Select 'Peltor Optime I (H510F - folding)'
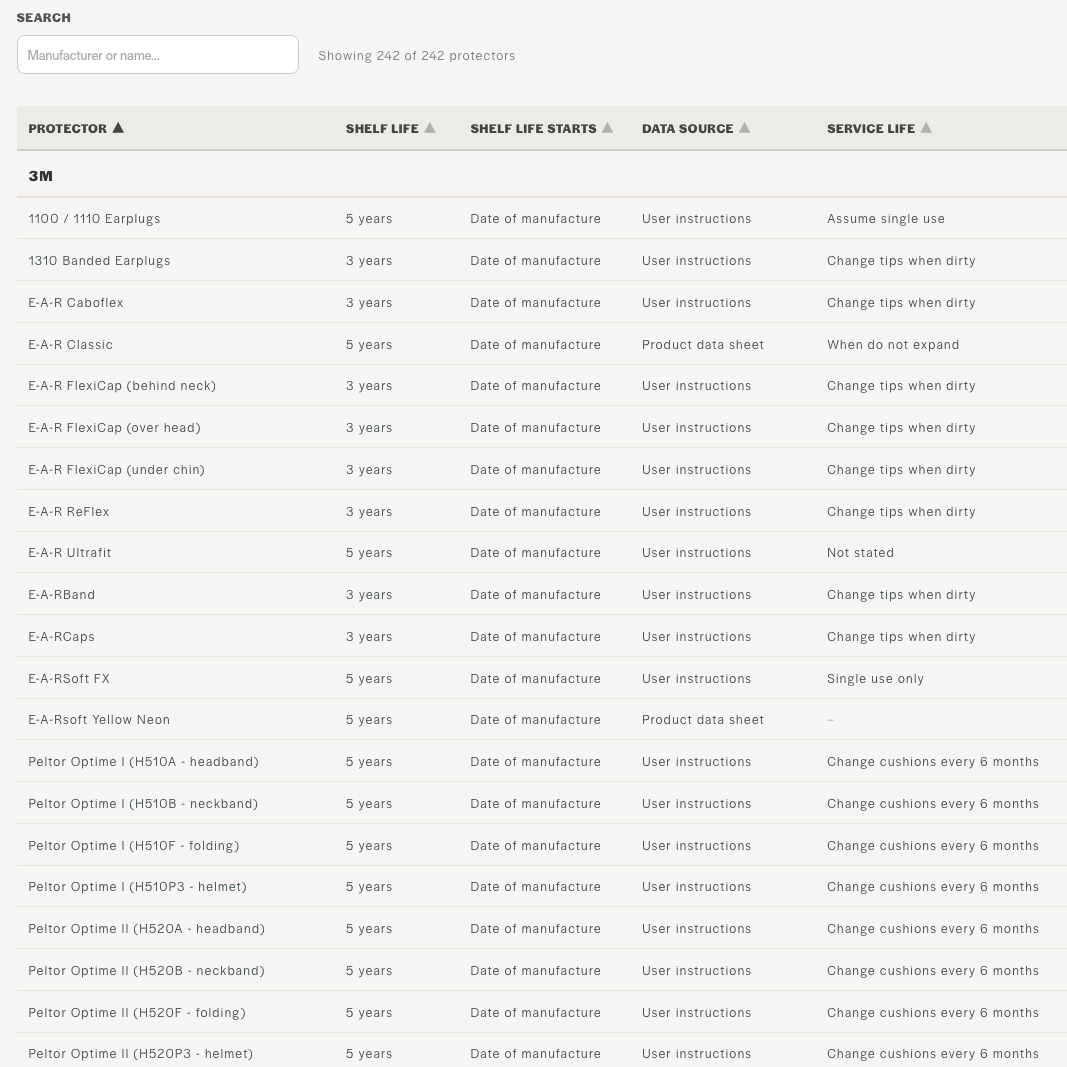Screen dimensions: 1067x1067 point(133,846)
